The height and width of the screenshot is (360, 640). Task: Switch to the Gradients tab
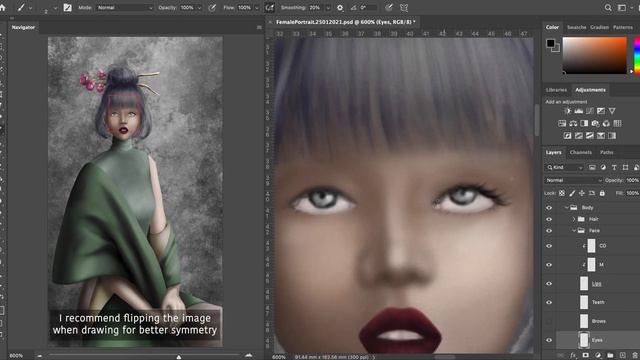click(x=599, y=27)
